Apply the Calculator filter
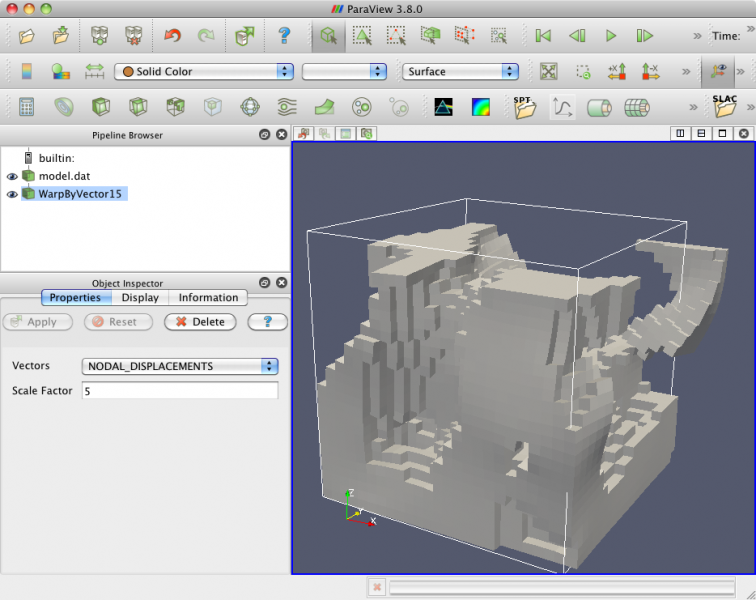756x600 pixels. [x=27, y=107]
